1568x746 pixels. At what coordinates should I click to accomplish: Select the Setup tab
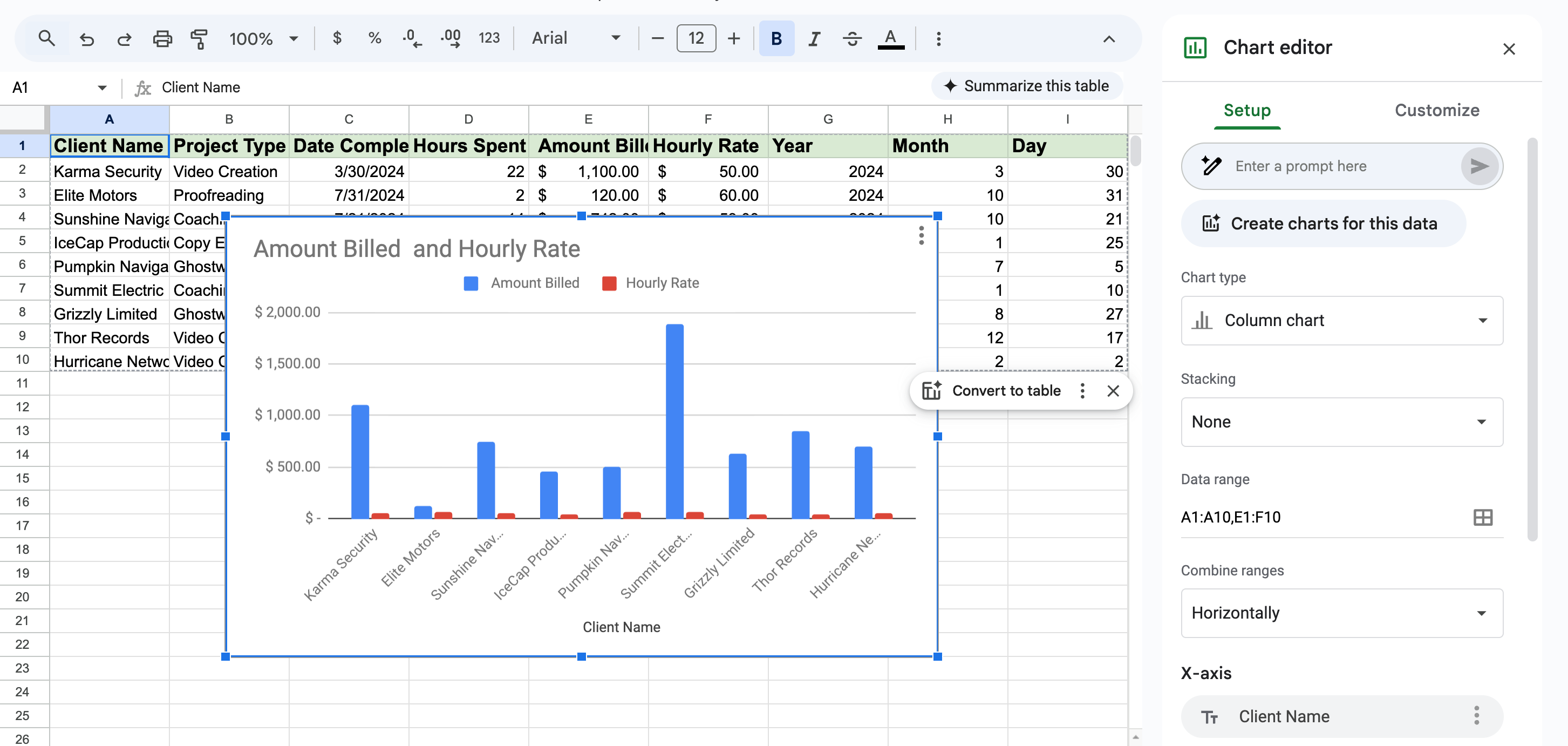[x=1246, y=110]
